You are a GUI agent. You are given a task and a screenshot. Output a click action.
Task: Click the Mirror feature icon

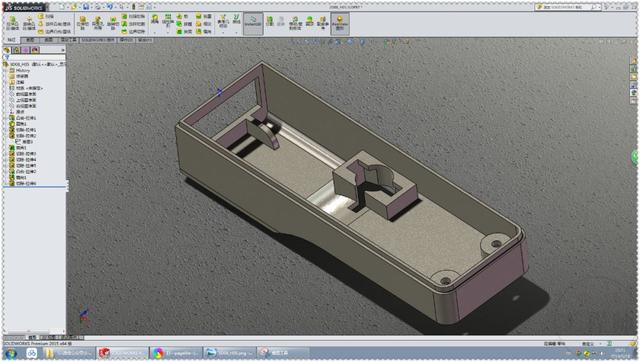203,31
